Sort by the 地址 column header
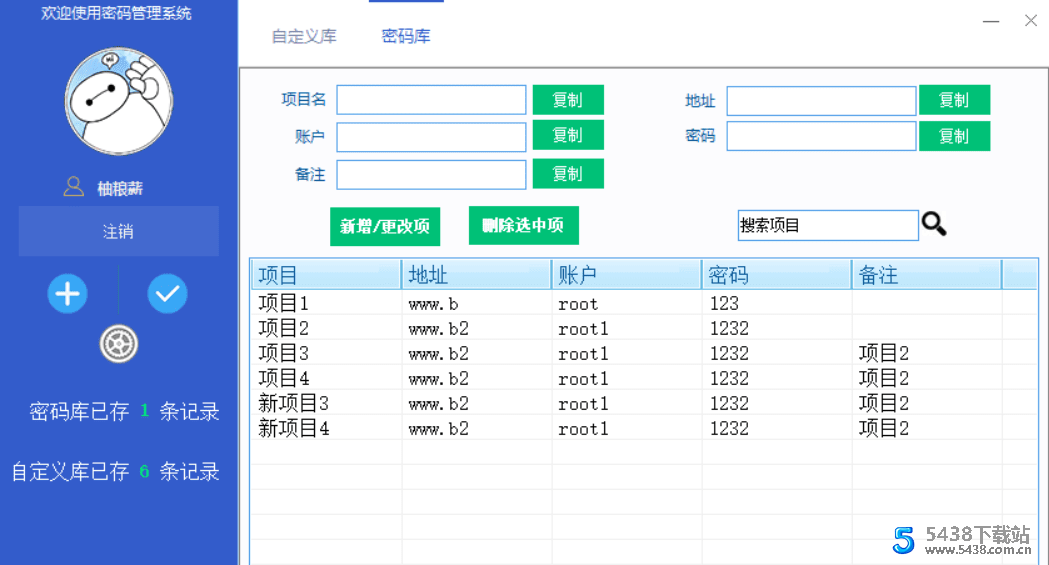 pyautogui.click(x=476, y=275)
